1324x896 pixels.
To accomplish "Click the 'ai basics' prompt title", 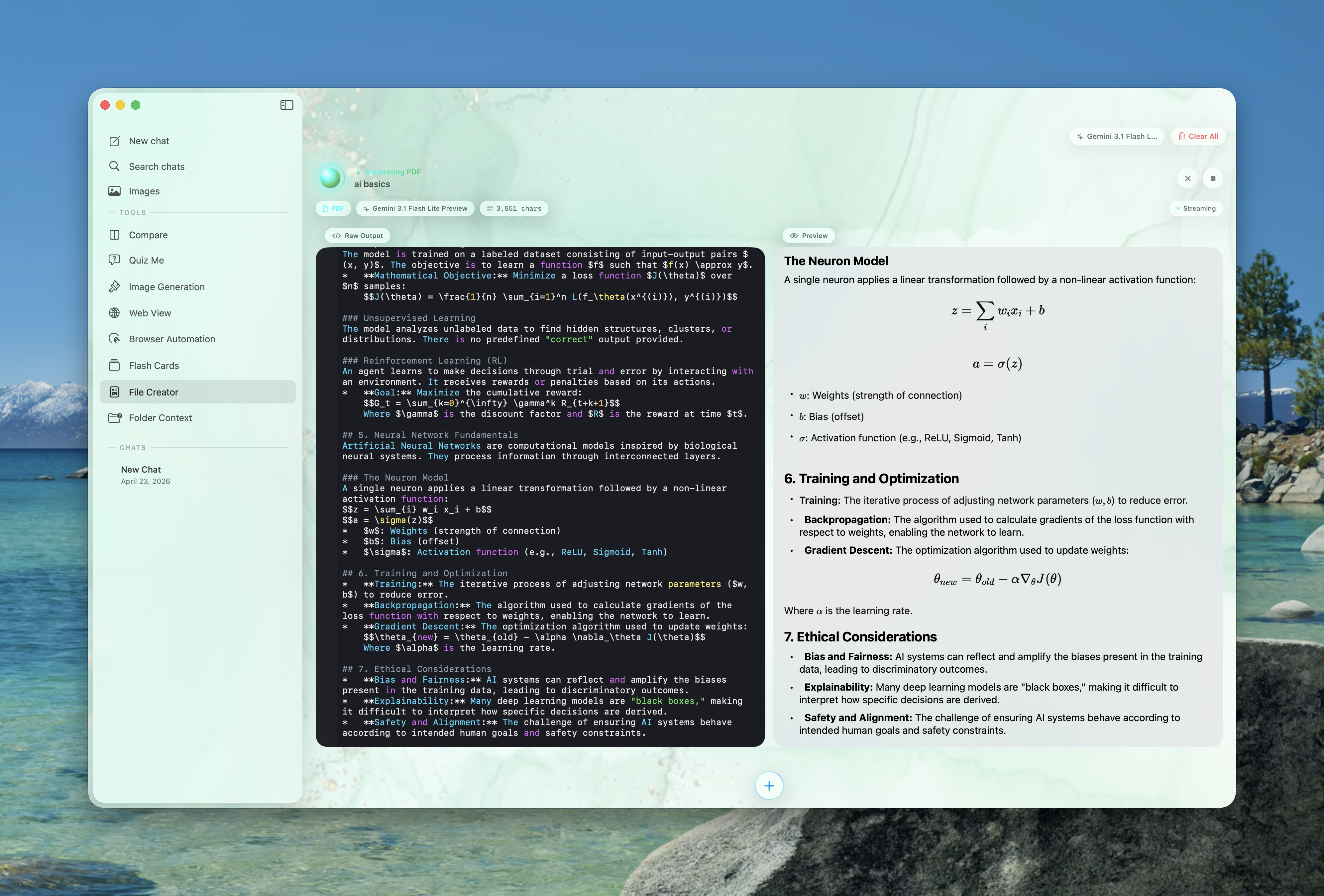I will (372, 184).
